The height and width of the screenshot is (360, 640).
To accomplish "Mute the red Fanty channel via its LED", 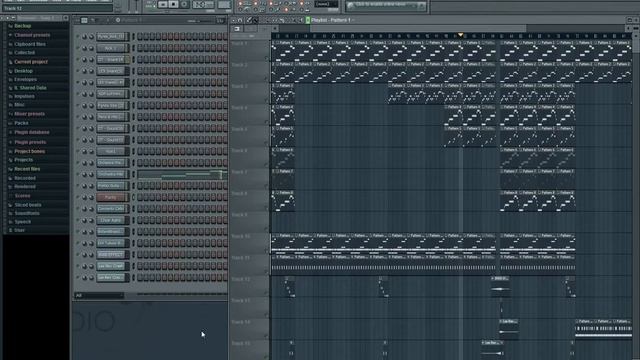I will (78, 197).
